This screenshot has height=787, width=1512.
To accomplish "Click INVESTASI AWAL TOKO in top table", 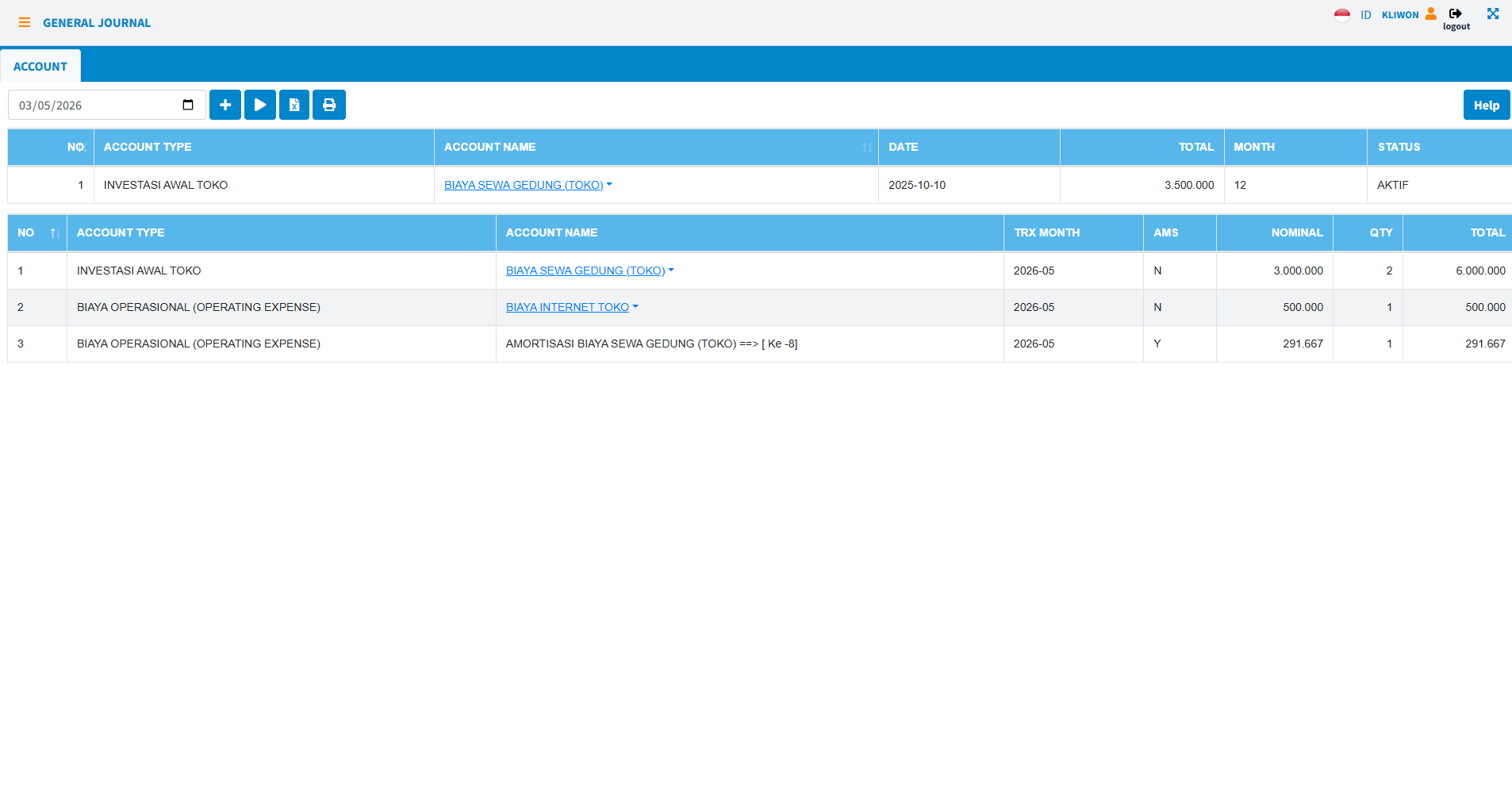I will [166, 185].
